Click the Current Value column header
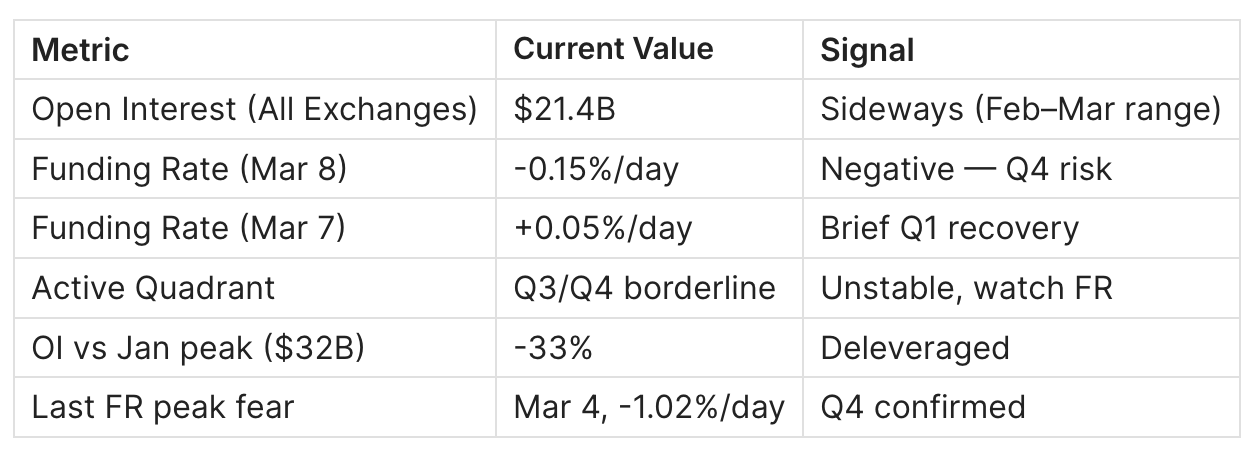1258x450 pixels. point(613,50)
